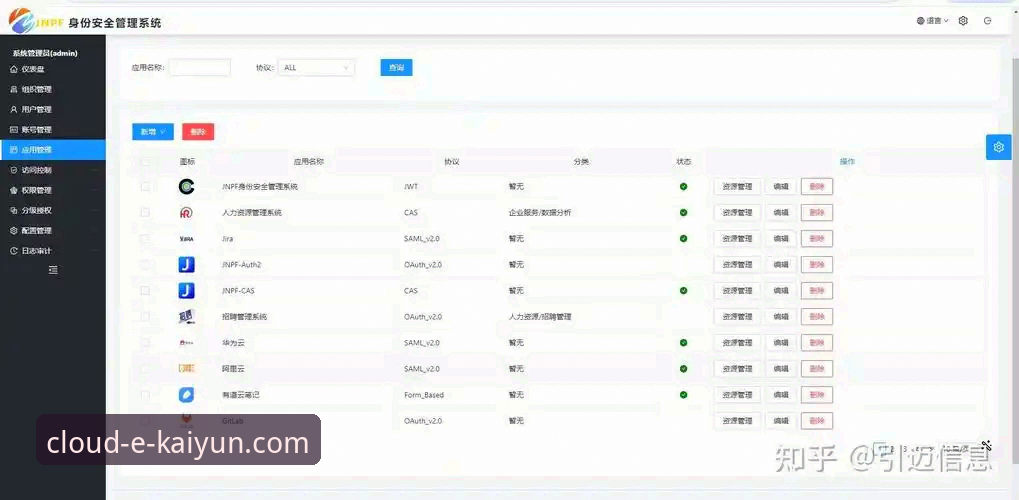The image size is (1019, 500).
Task: Check the JNPF-Auth2 row checkbox
Action: click(x=145, y=265)
